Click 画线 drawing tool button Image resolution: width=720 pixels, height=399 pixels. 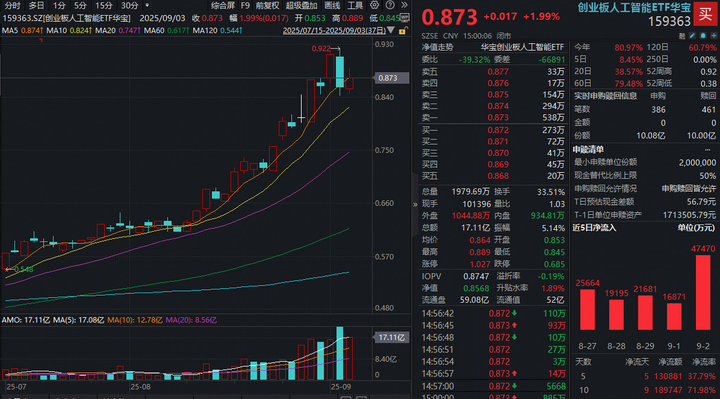332,6
